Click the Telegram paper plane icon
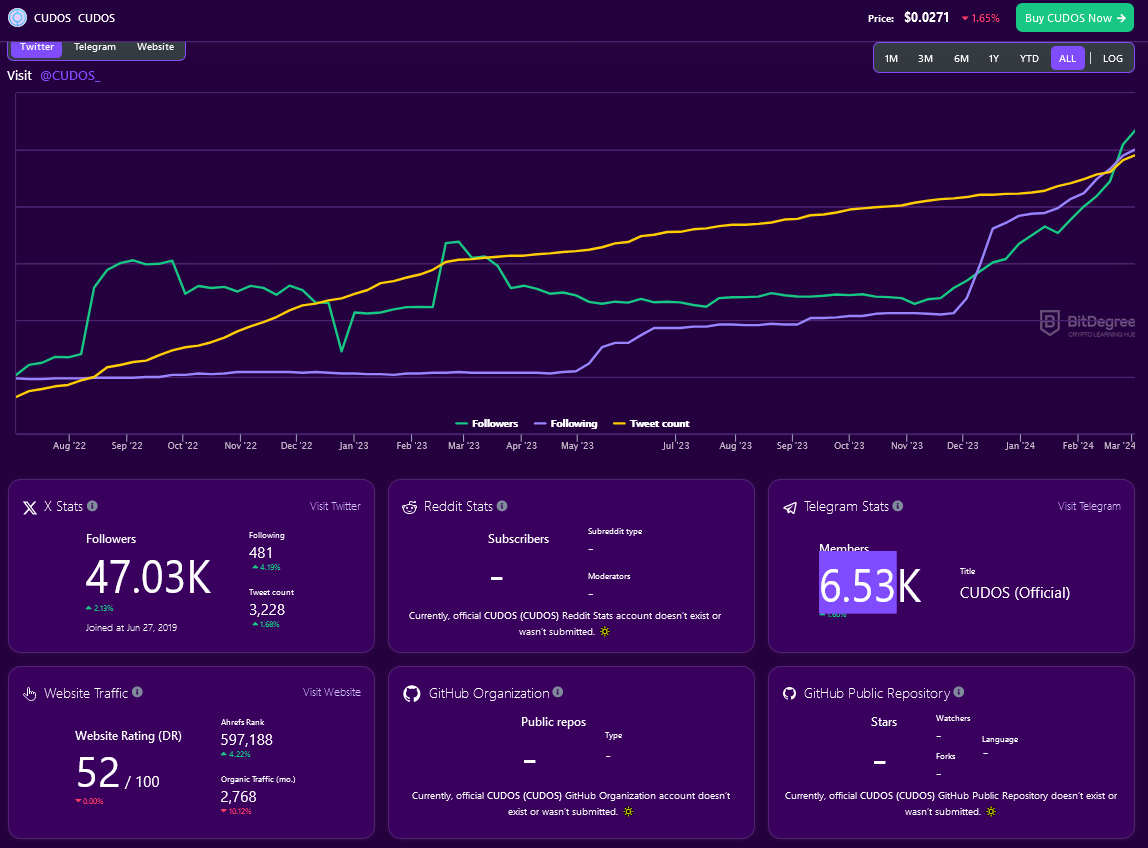Image resolution: width=1148 pixels, height=848 pixels. click(790, 507)
